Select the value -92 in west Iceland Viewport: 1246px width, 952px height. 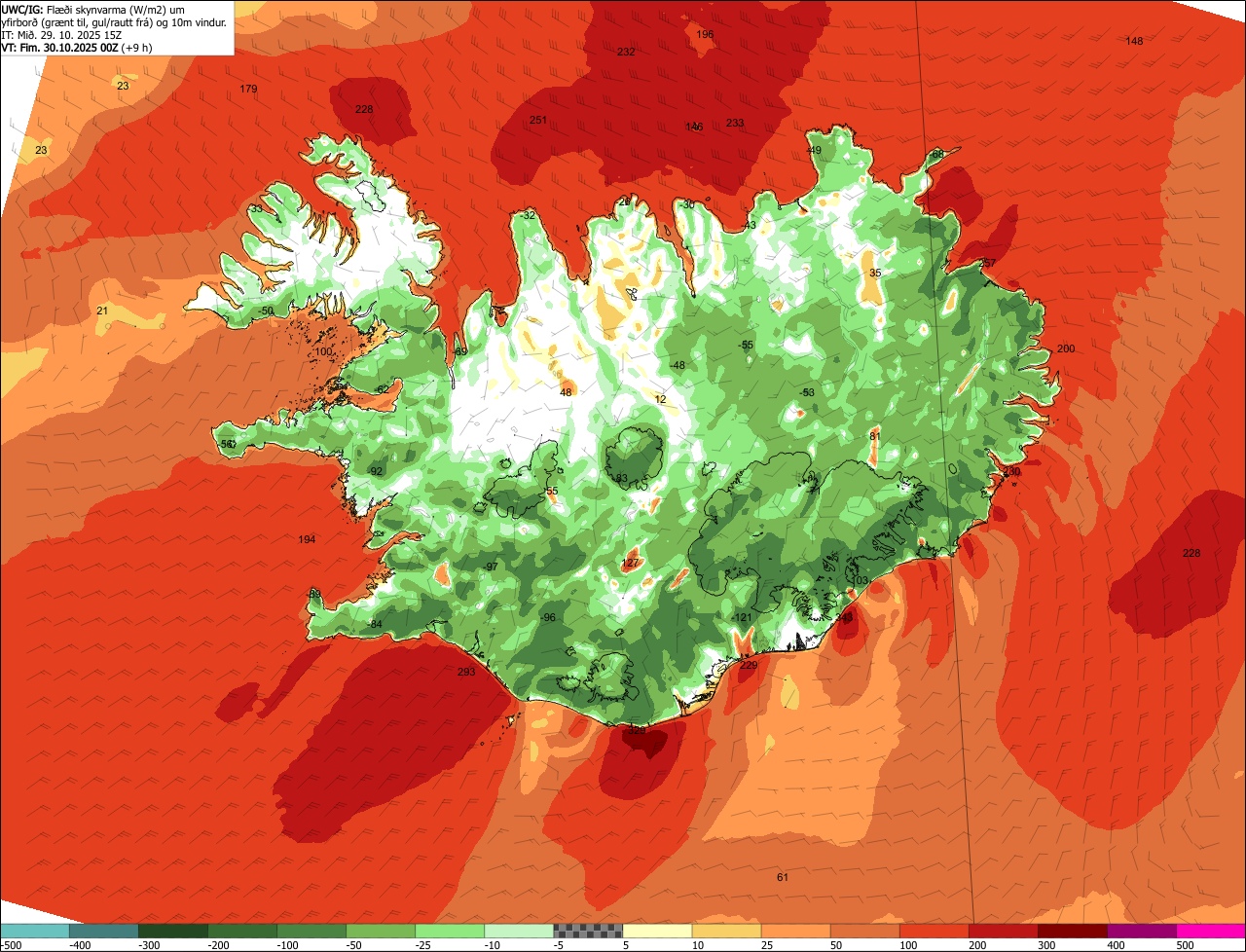tap(376, 472)
